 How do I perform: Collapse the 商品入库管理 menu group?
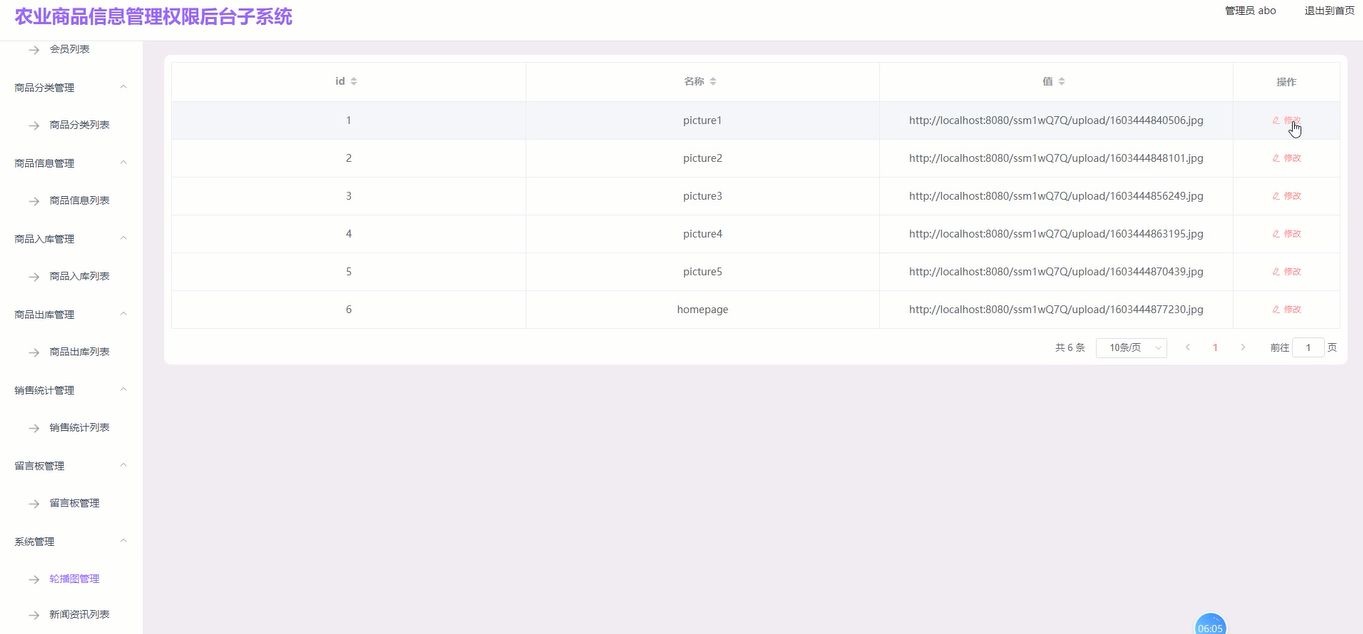[124, 238]
